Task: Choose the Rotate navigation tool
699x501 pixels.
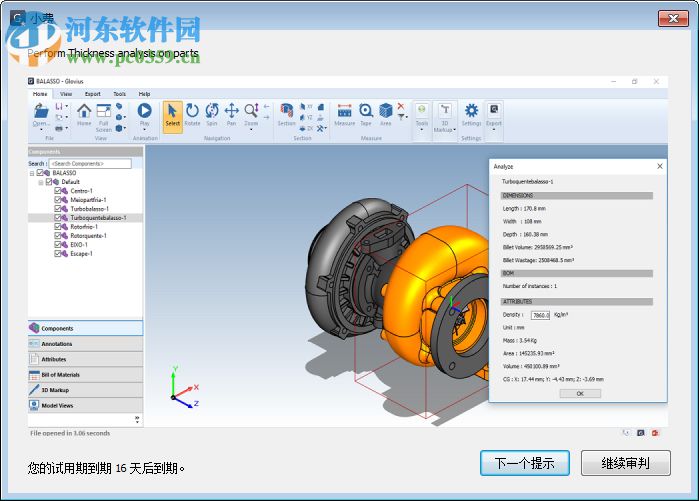Action: tap(193, 115)
